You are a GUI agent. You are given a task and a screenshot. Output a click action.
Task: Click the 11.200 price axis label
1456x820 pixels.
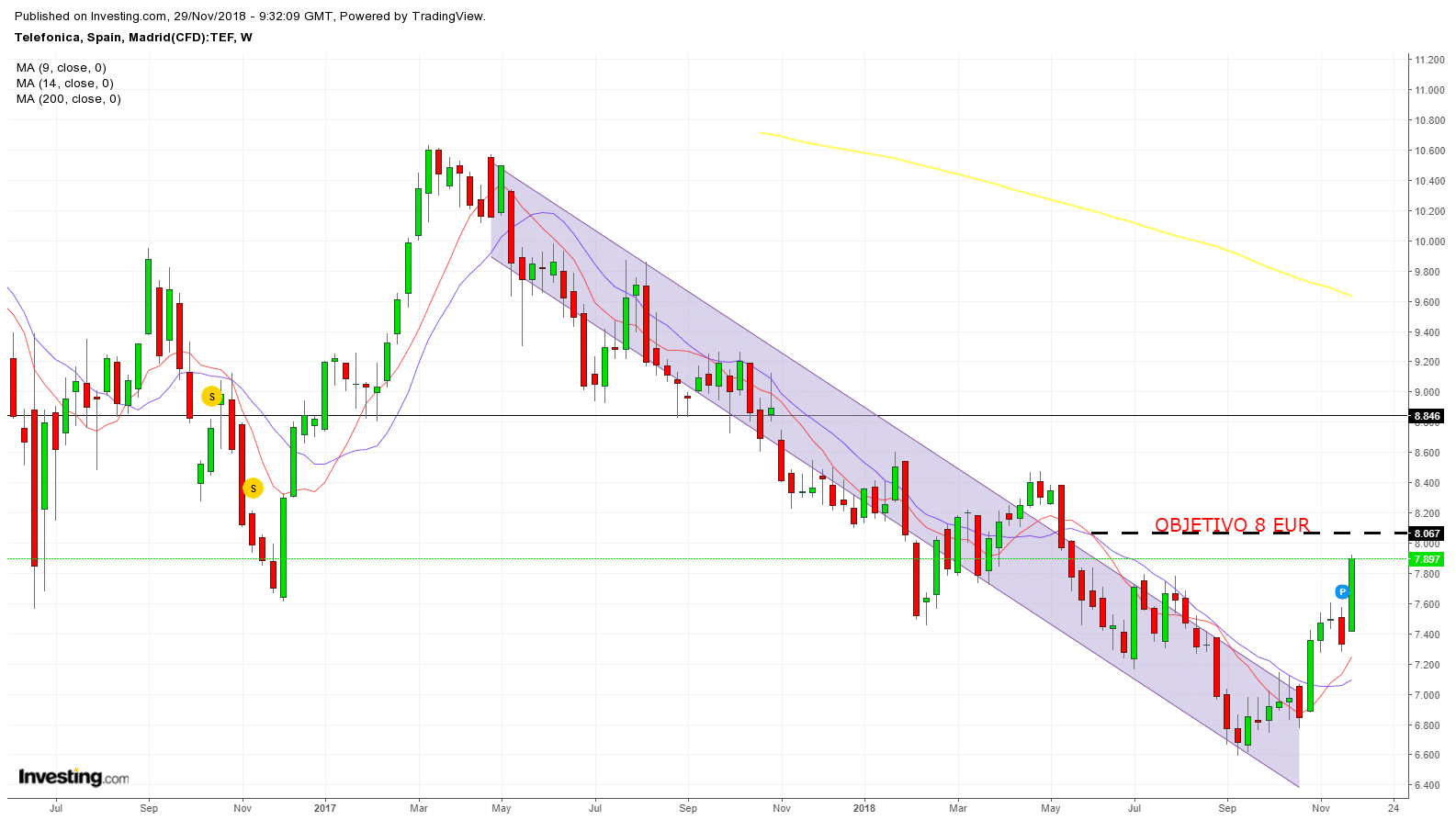1429,60
